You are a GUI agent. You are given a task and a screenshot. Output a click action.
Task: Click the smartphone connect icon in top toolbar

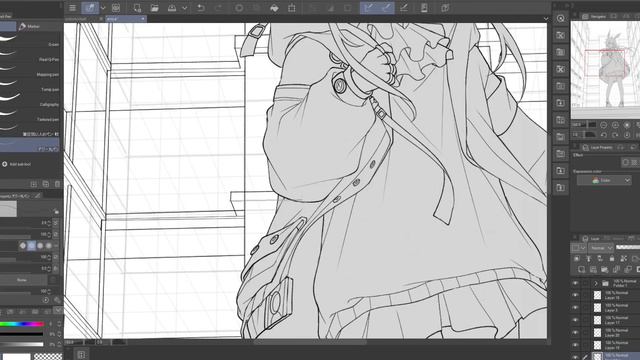[x=424, y=8]
